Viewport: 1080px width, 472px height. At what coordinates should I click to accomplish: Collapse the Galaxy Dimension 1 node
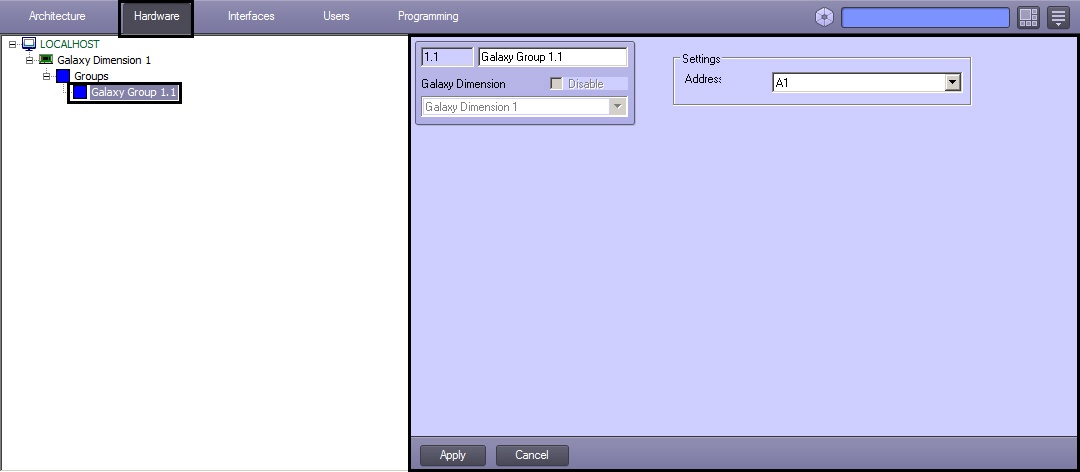coord(29,60)
